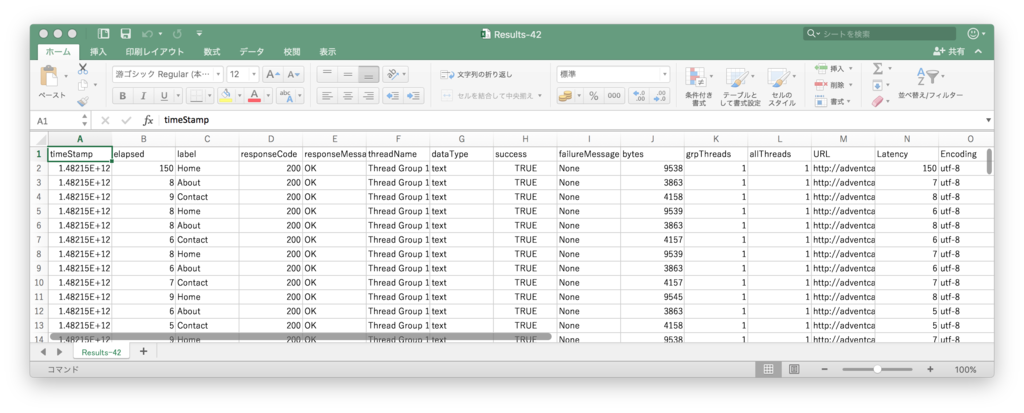
Task: Click the Paste clipboard icon
Action: [x=50, y=77]
